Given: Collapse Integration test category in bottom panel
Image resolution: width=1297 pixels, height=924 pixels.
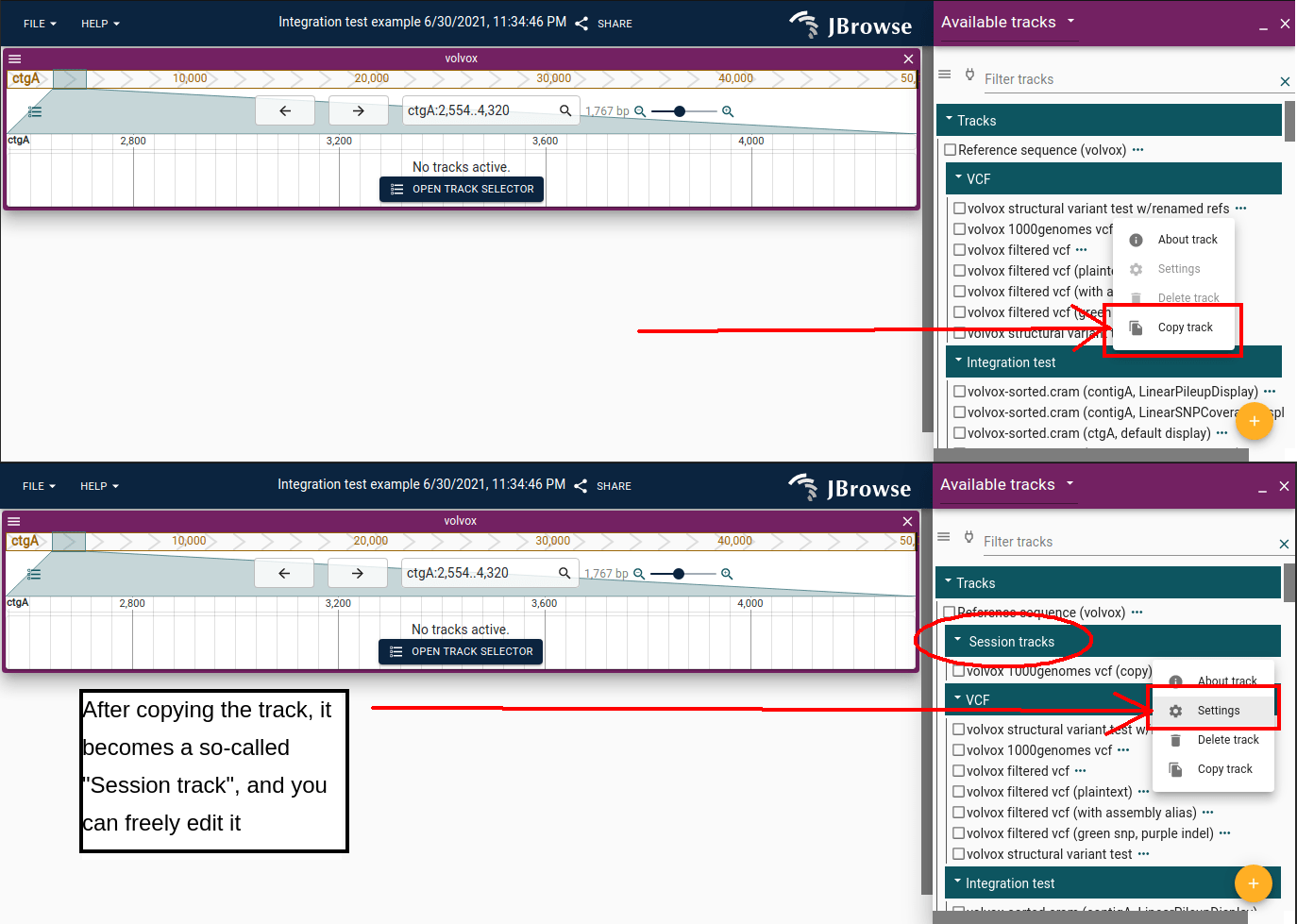Looking at the screenshot, I should [1113, 883].
